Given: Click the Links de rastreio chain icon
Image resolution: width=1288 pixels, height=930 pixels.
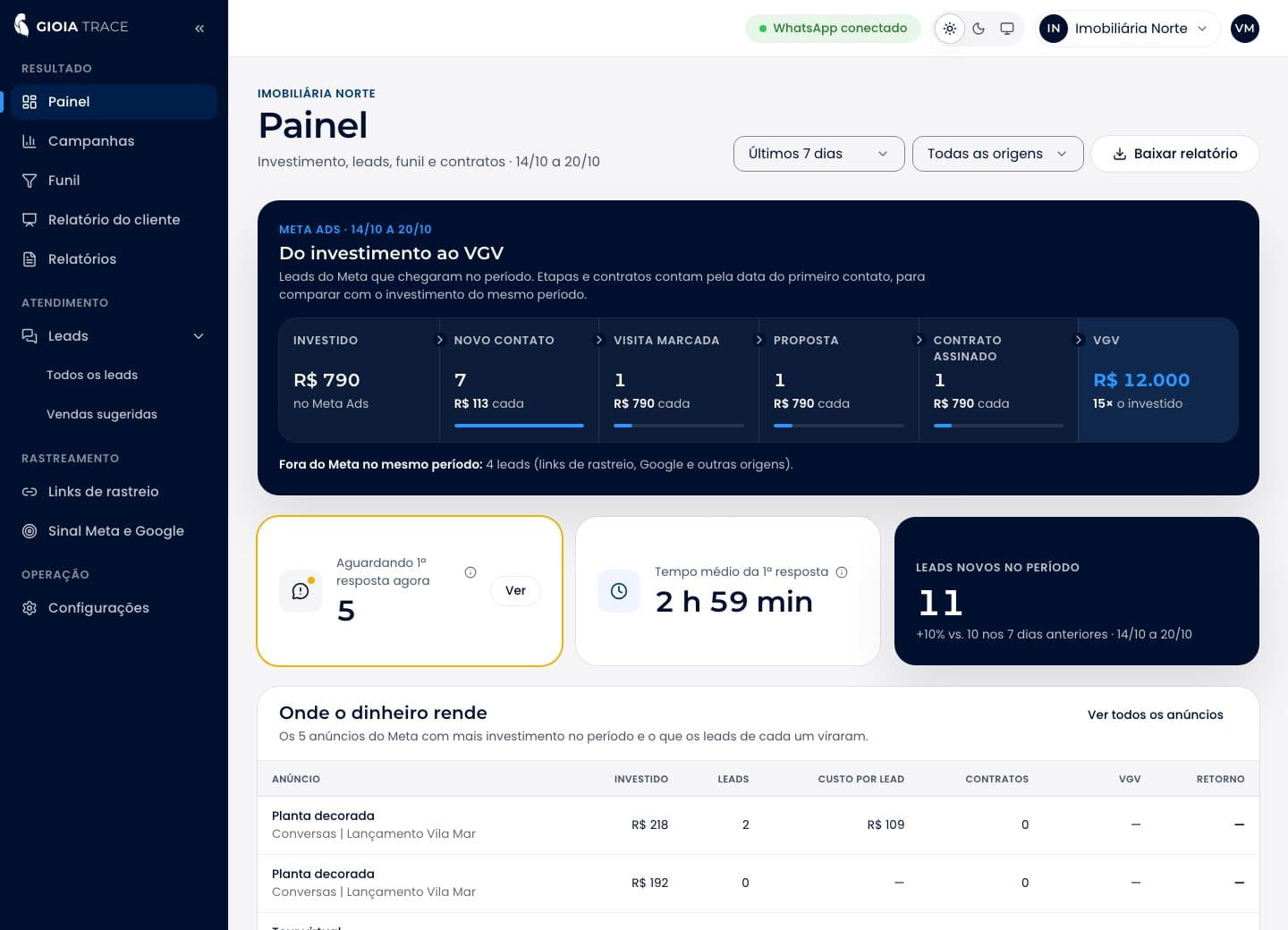Looking at the screenshot, I should [x=30, y=492].
